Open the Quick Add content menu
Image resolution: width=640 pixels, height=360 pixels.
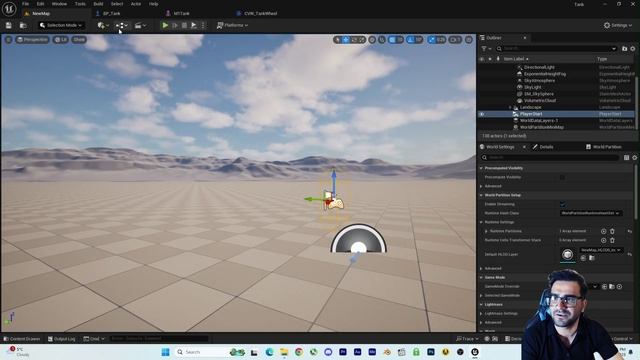[x=103, y=25]
